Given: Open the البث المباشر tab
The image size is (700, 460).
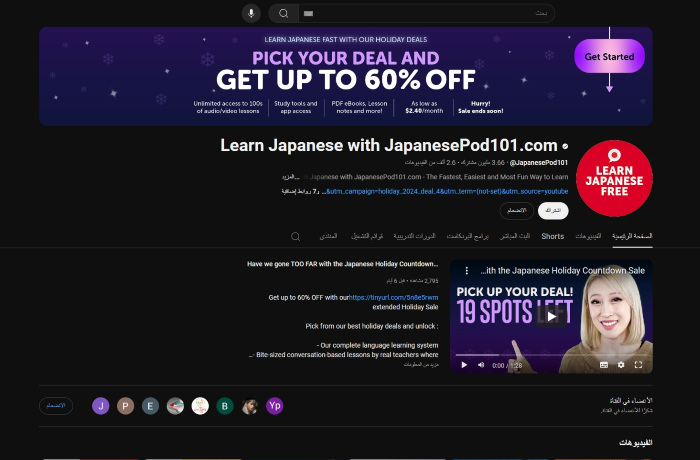Looking at the screenshot, I should (x=515, y=236).
